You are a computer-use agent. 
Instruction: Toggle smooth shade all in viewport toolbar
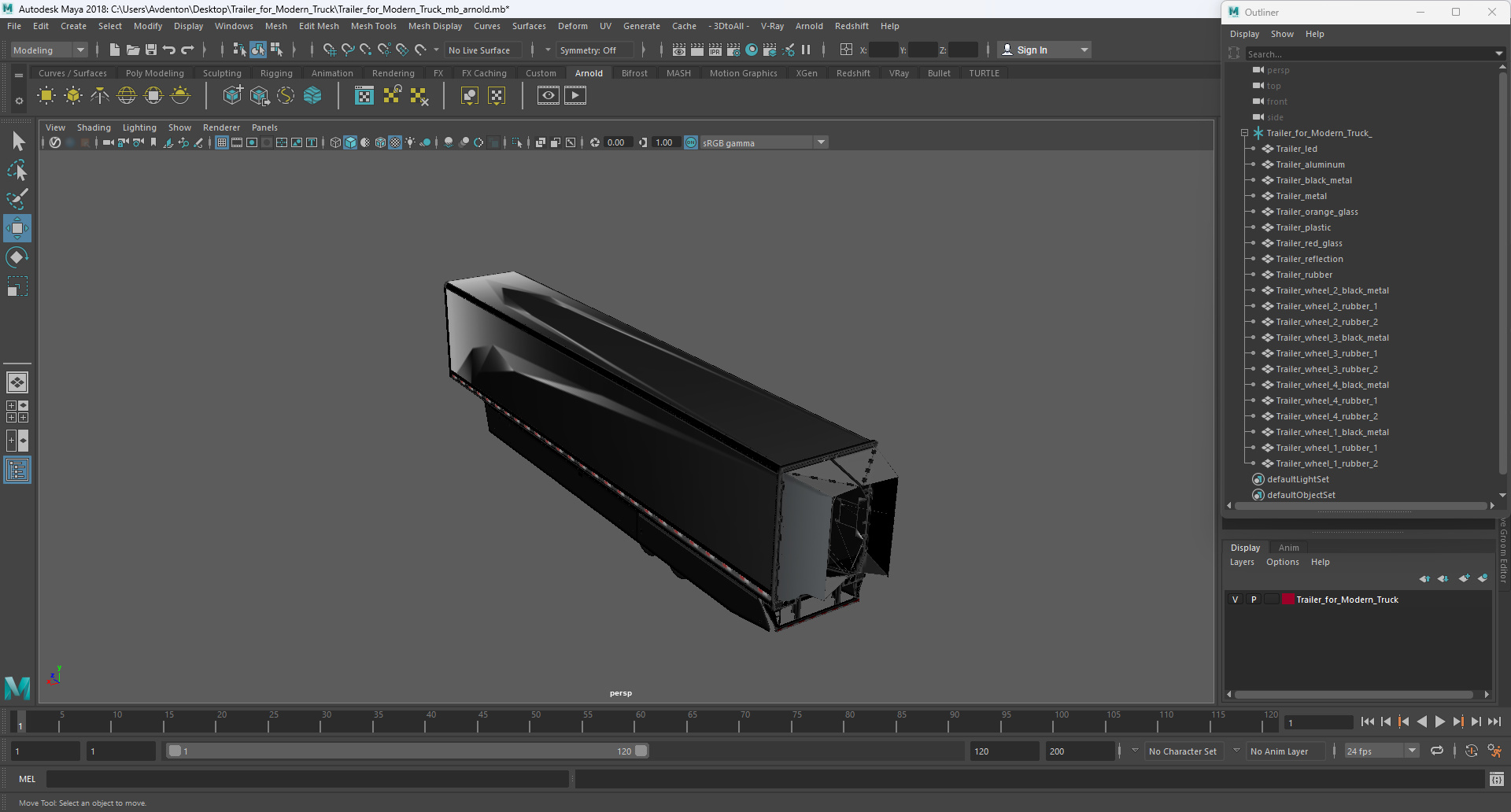[x=350, y=142]
